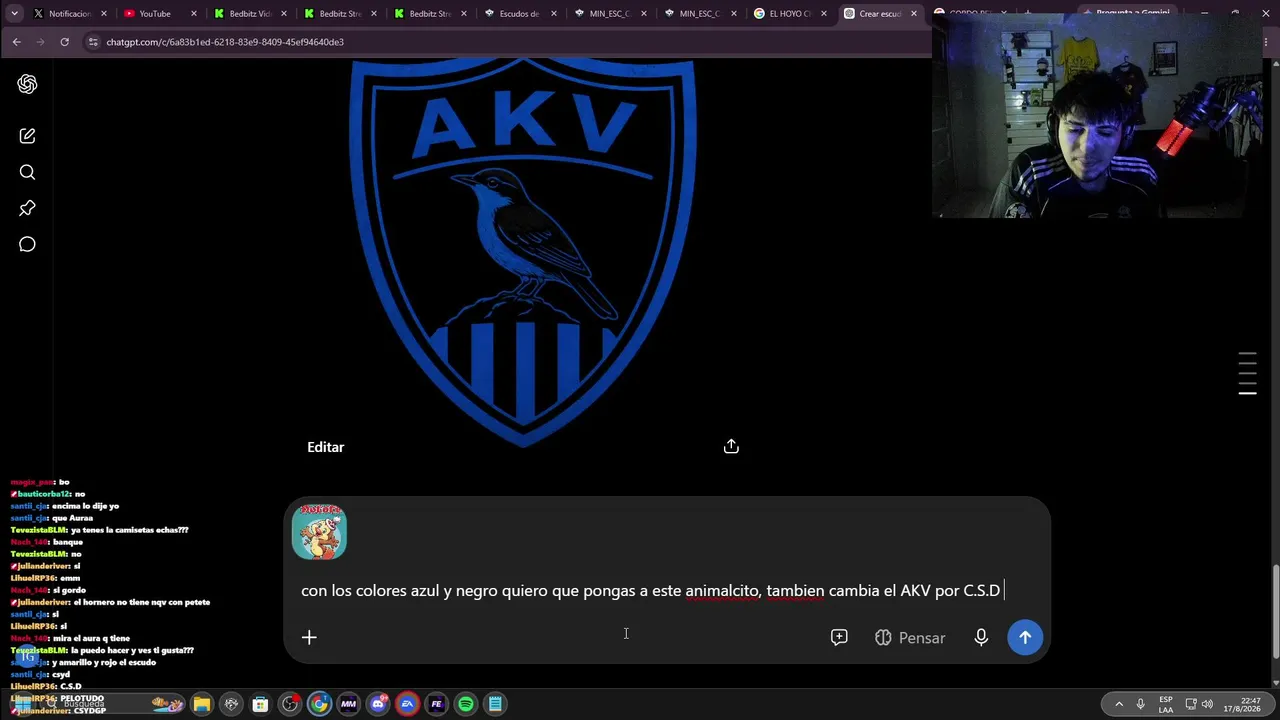
Task: Close the Escudos de tab
Action: (x=555, y=14)
